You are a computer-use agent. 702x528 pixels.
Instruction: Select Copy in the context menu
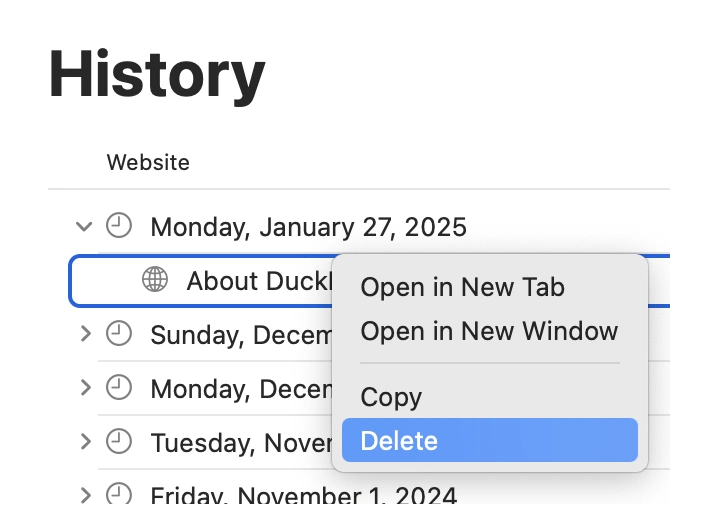click(x=391, y=397)
